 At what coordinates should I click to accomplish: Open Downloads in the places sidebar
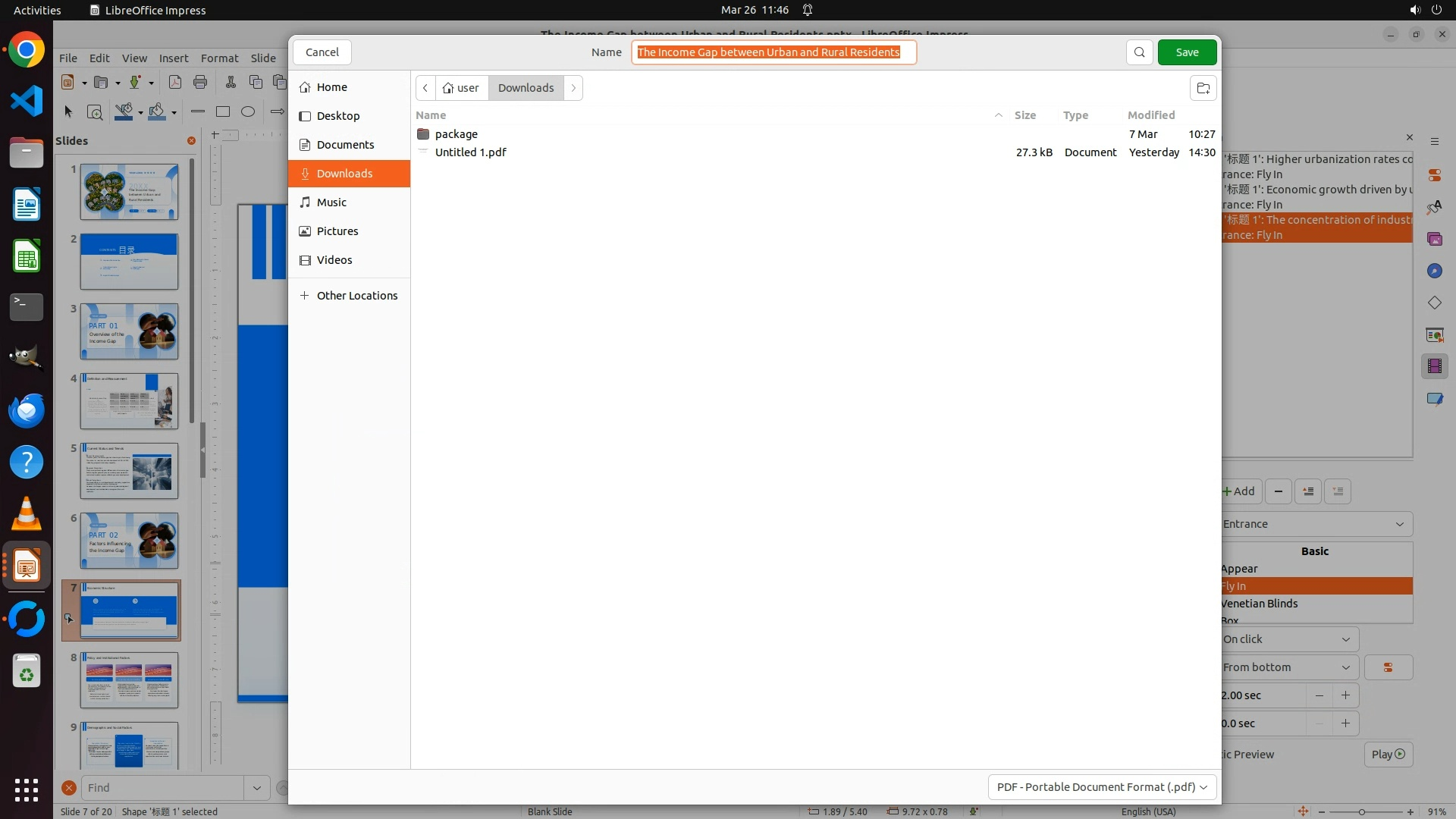(x=345, y=174)
